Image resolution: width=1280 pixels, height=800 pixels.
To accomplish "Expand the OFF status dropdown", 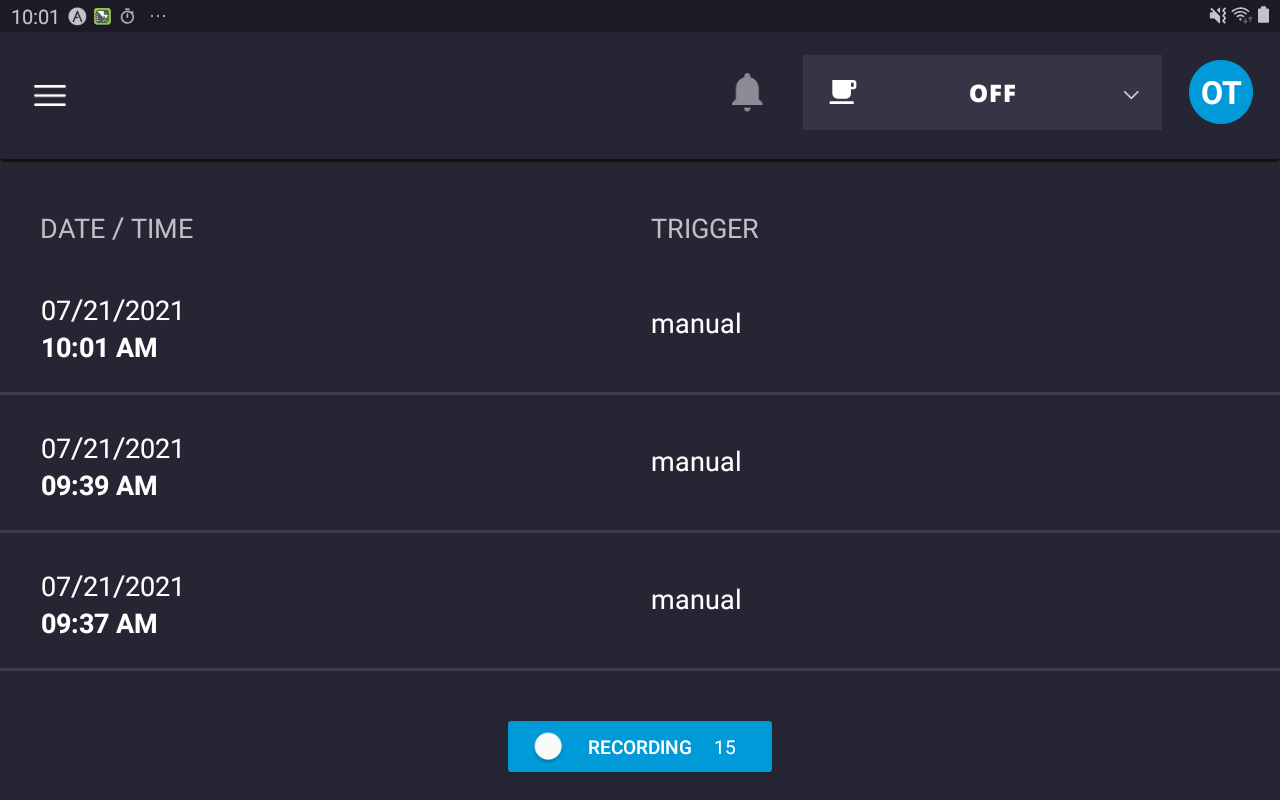I will 992,93.
